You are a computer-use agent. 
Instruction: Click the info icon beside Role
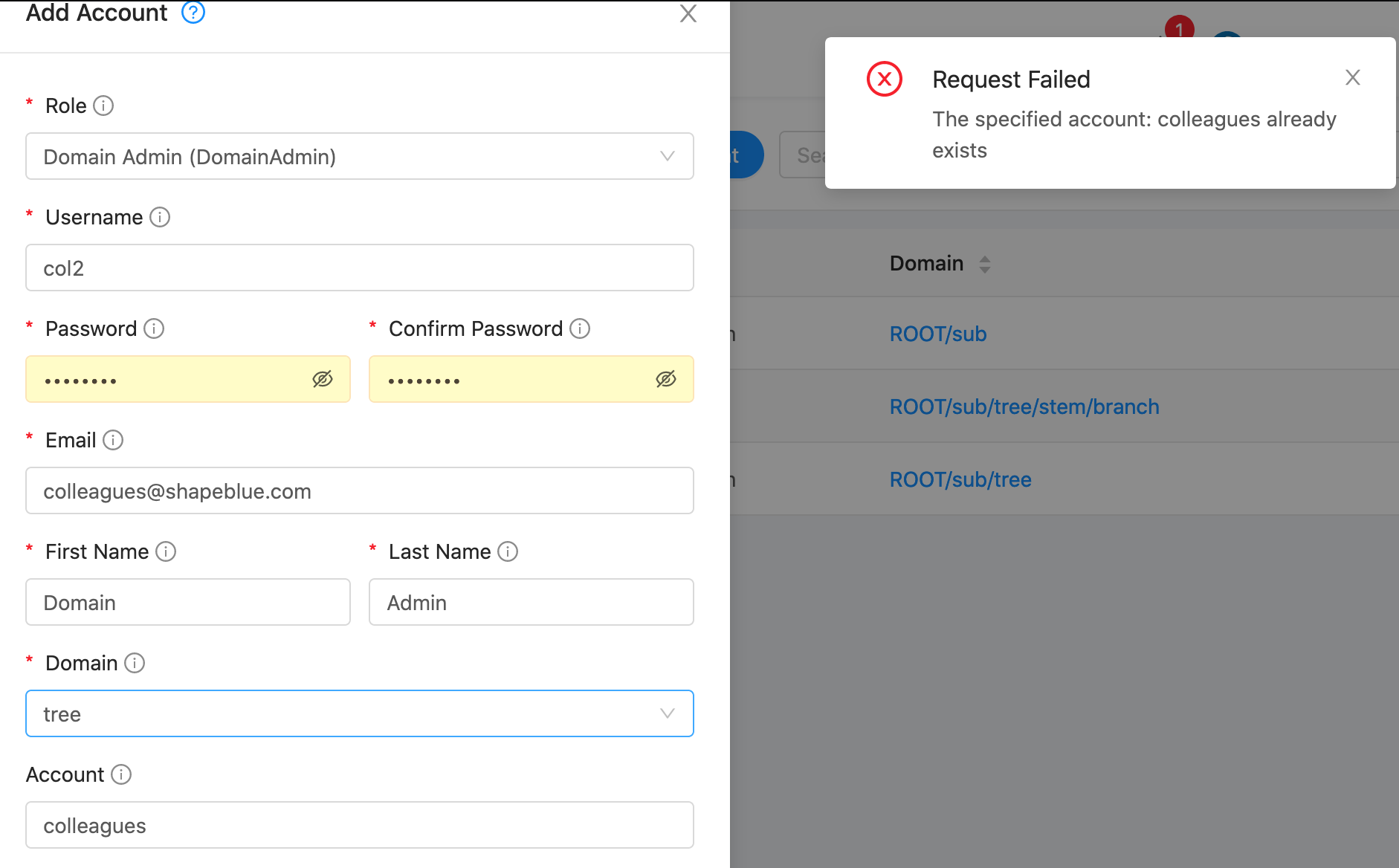[x=103, y=106]
